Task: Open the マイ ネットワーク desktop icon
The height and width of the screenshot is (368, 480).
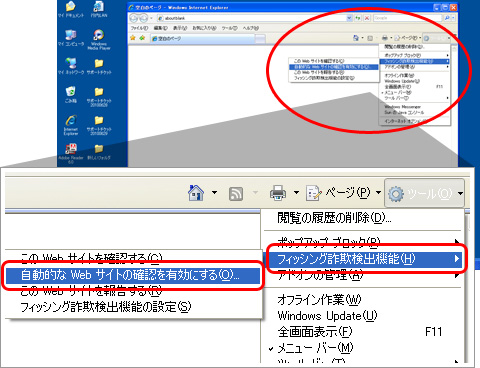Action: tap(71, 66)
